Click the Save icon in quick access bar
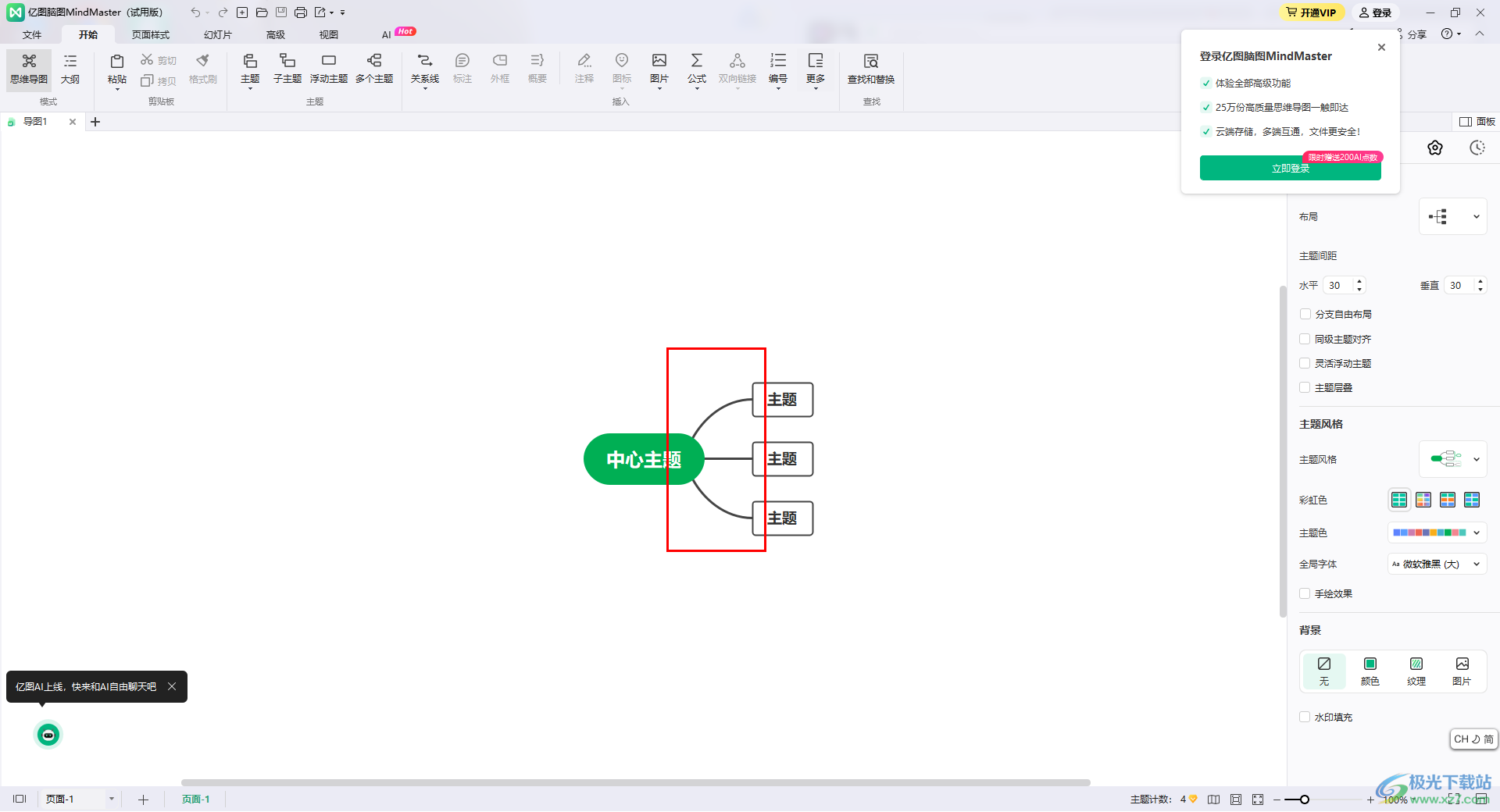The height and width of the screenshot is (812, 1500). pos(281,12)
